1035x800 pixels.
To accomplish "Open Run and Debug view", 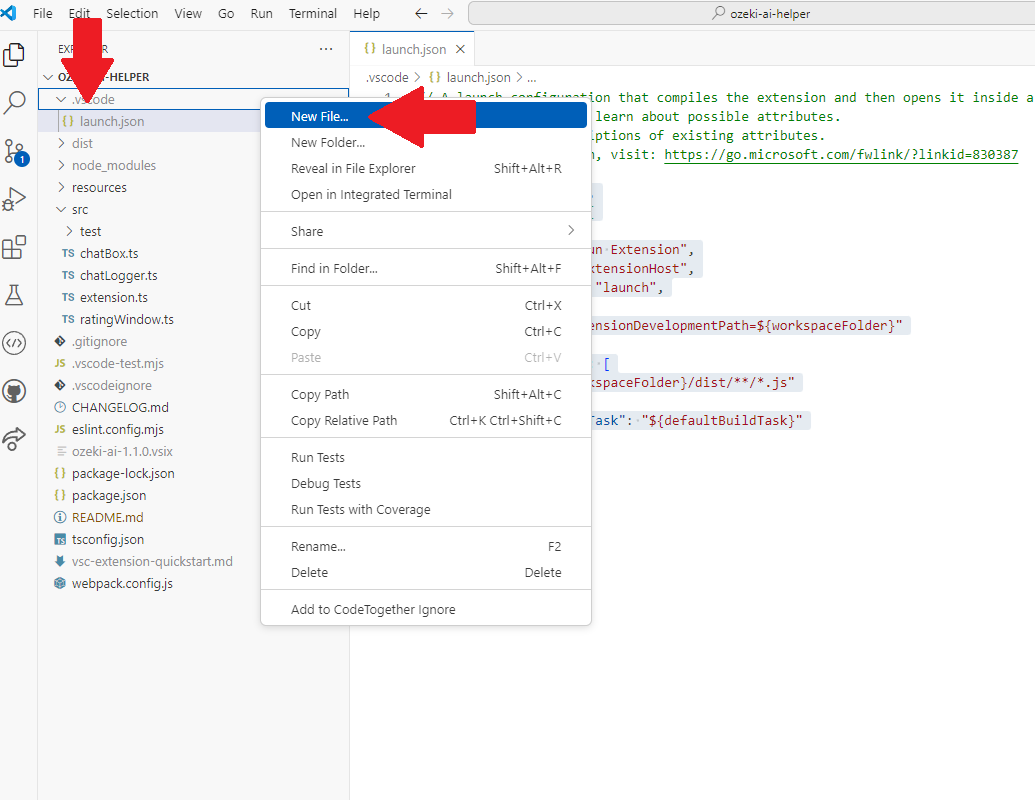I will click(x=14, y=199).
